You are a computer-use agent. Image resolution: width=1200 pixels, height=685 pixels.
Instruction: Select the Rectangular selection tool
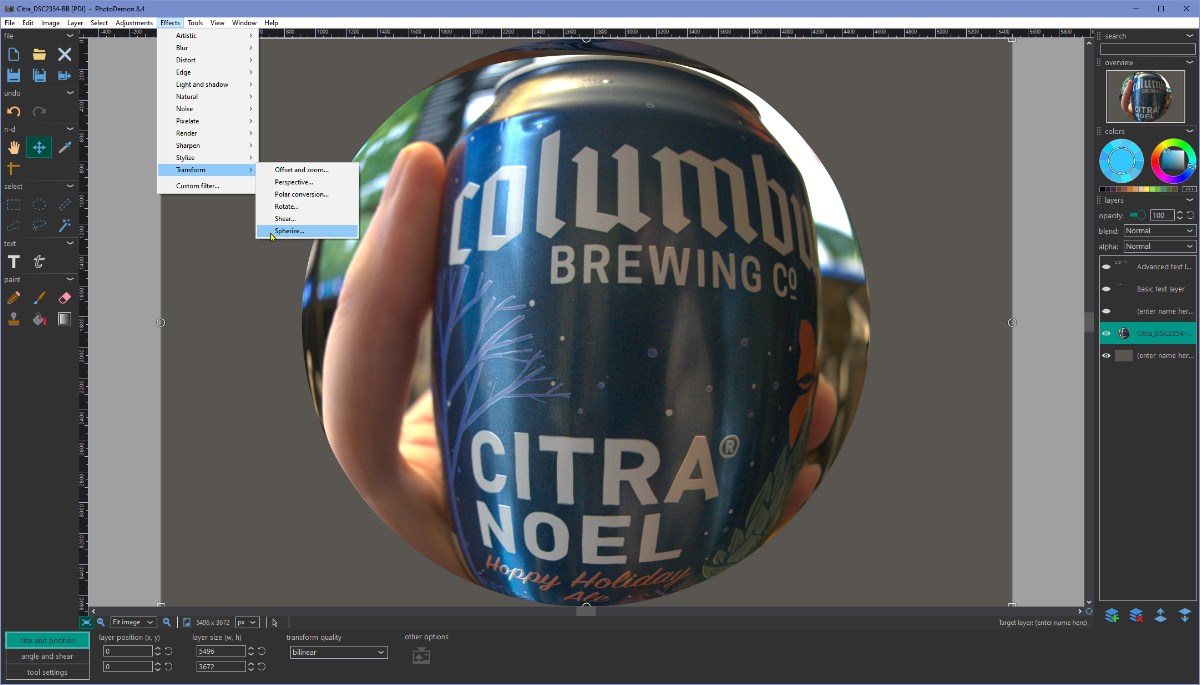tap(14, 204)
